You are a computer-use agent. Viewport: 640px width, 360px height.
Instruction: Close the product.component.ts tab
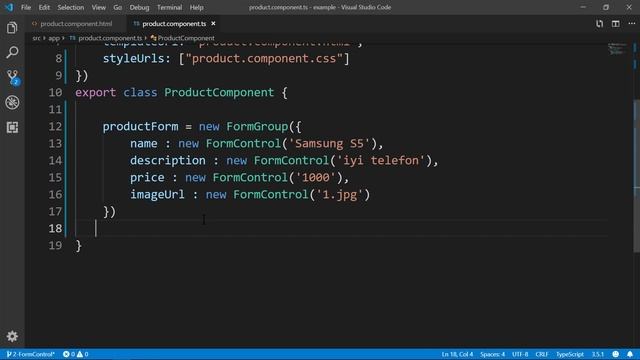(x=213, y=24)
